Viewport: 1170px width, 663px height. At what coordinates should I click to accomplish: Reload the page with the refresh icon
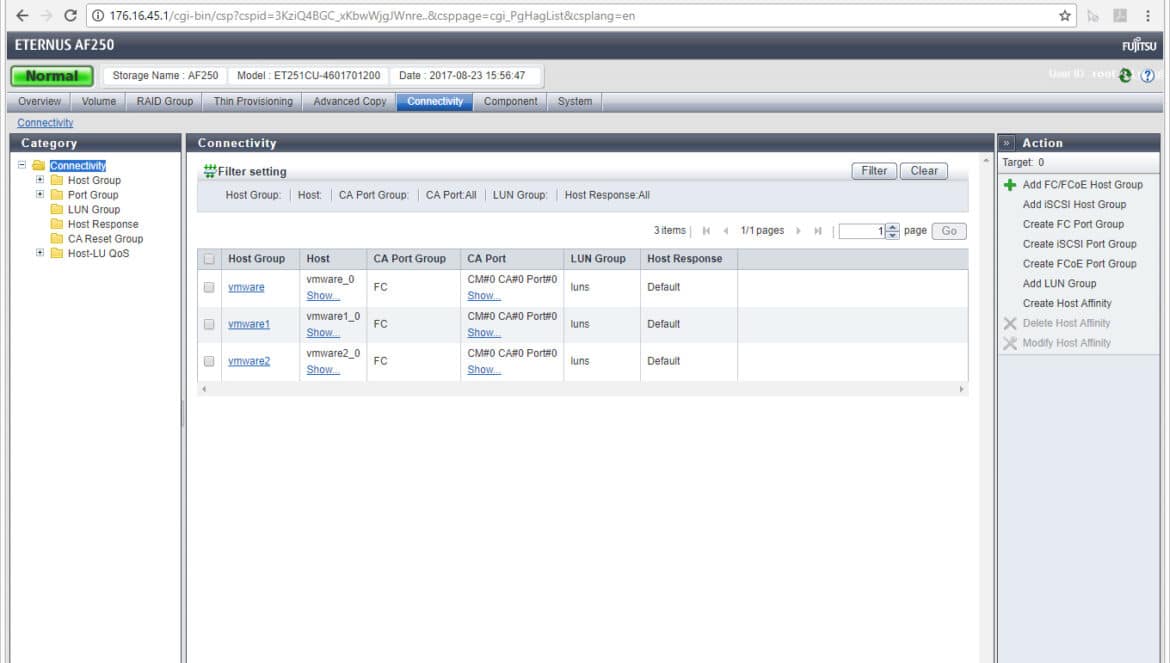tap(70, 16)
